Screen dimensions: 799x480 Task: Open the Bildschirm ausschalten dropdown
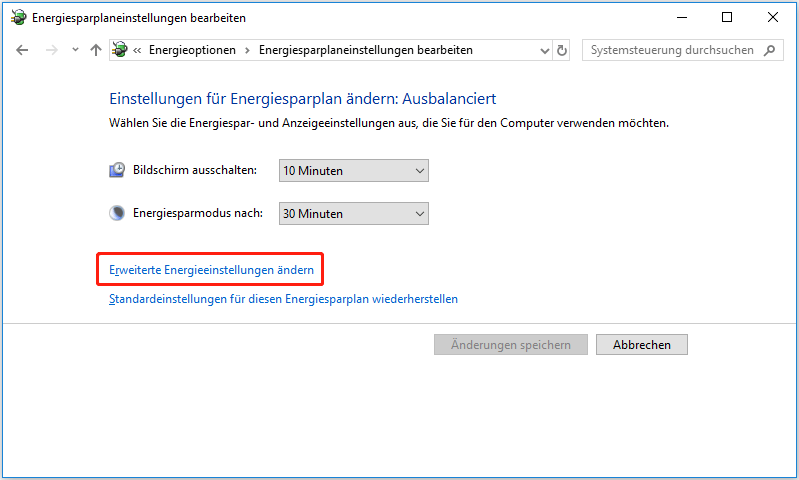coord(354,171)
